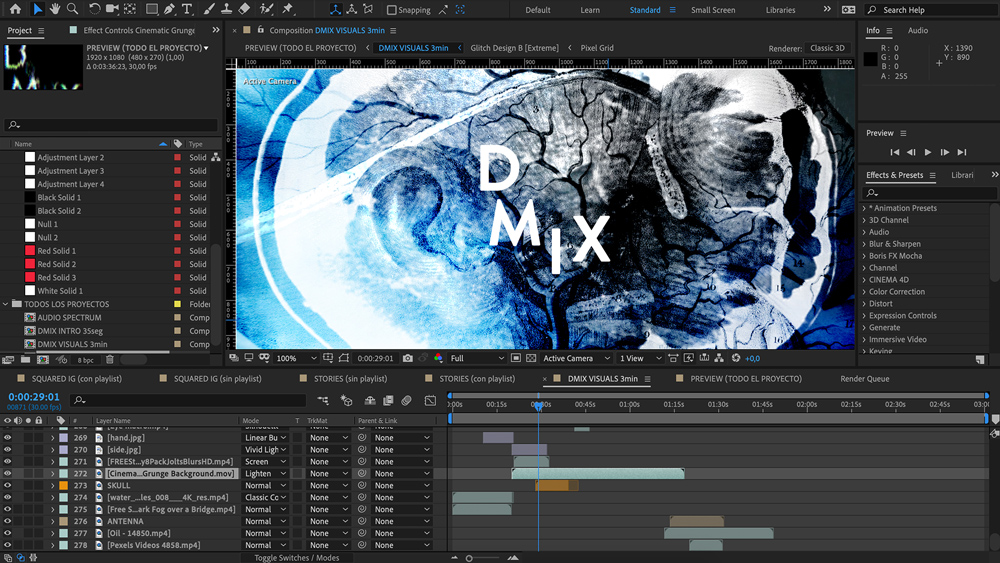Viewport: 1000px width, 563px height.
Task: Take a snapshot with the camera icon
Action: click(408, 358)
